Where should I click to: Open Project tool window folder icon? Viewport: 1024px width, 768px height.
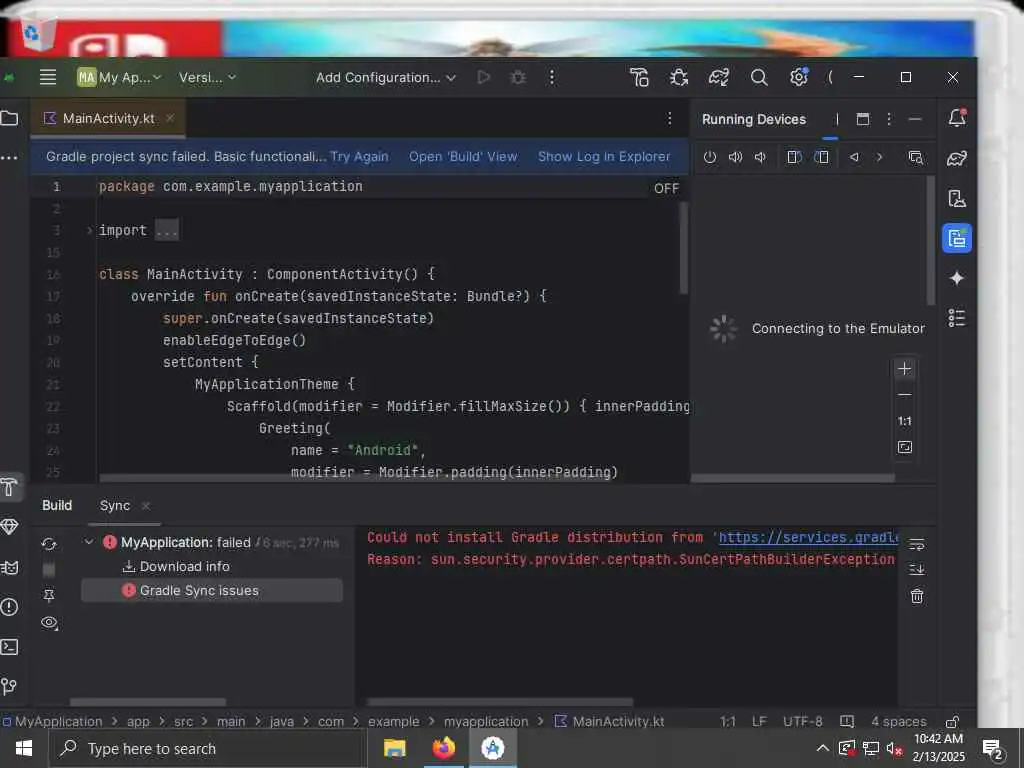[x=10, y=118]
